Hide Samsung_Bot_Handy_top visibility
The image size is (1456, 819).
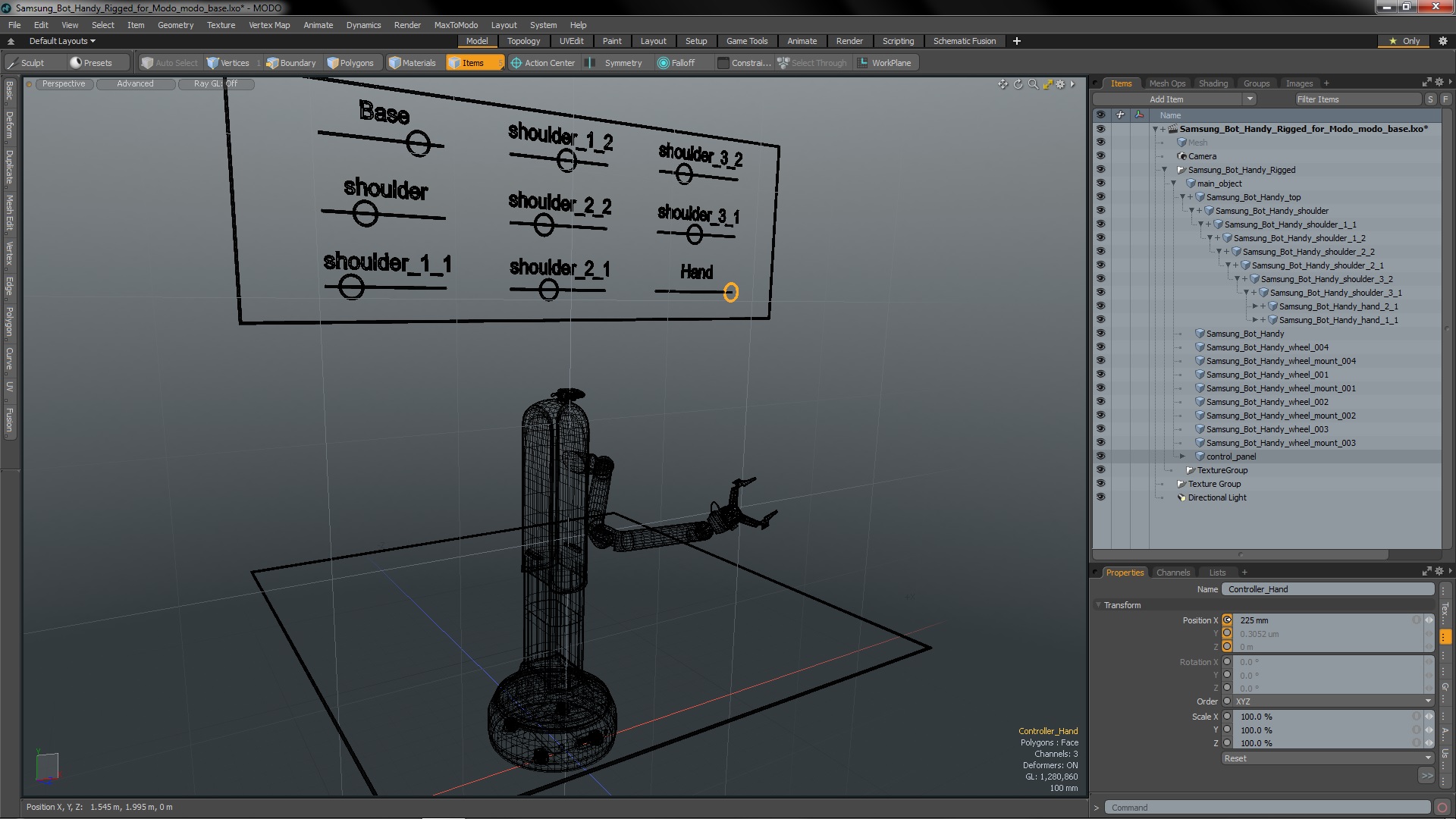tap(1100, 197)
